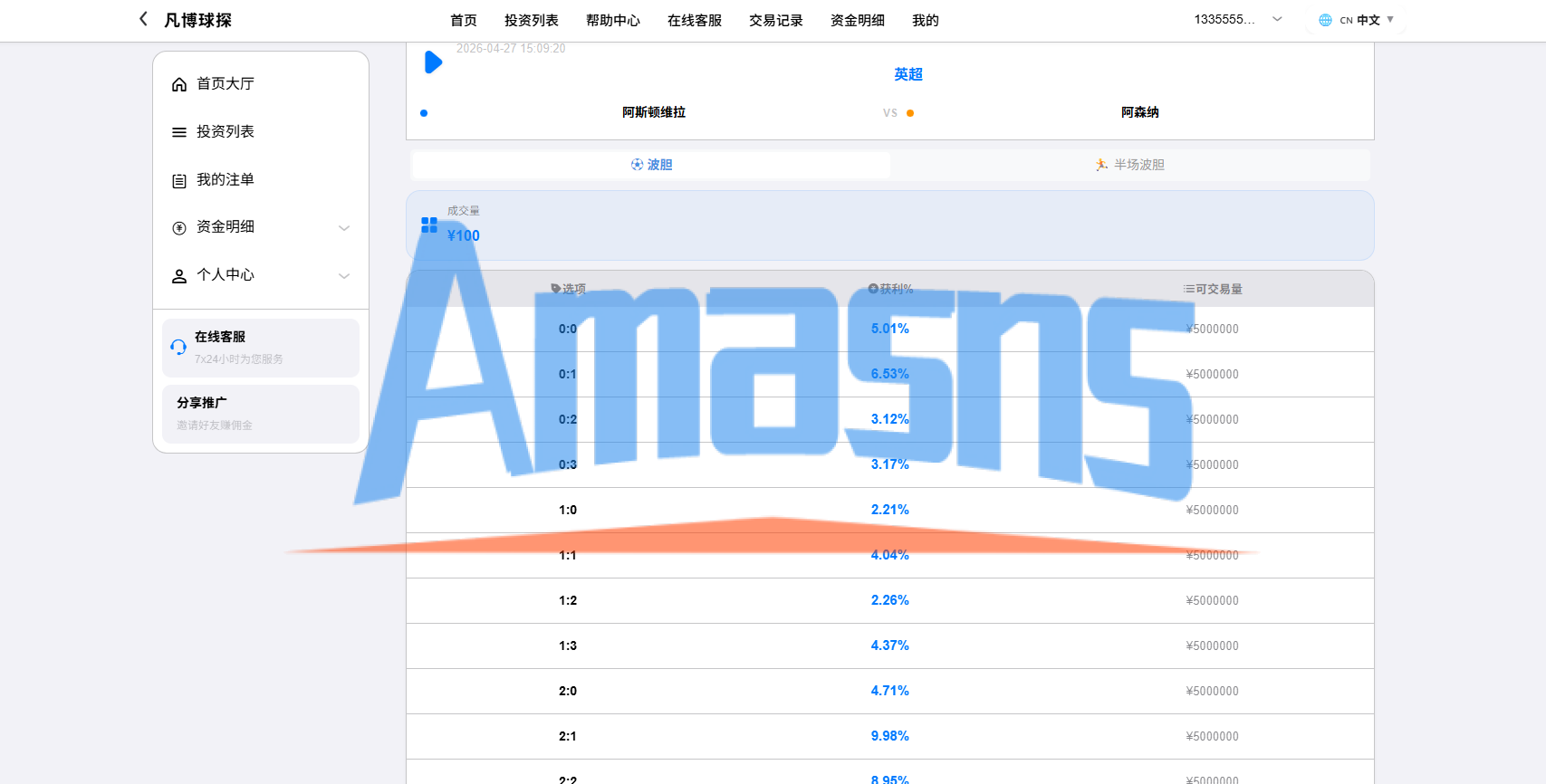Viewport: 1546px width, 784px height.
Task: Select the 1:2 score row
Action: click(890, 601)
